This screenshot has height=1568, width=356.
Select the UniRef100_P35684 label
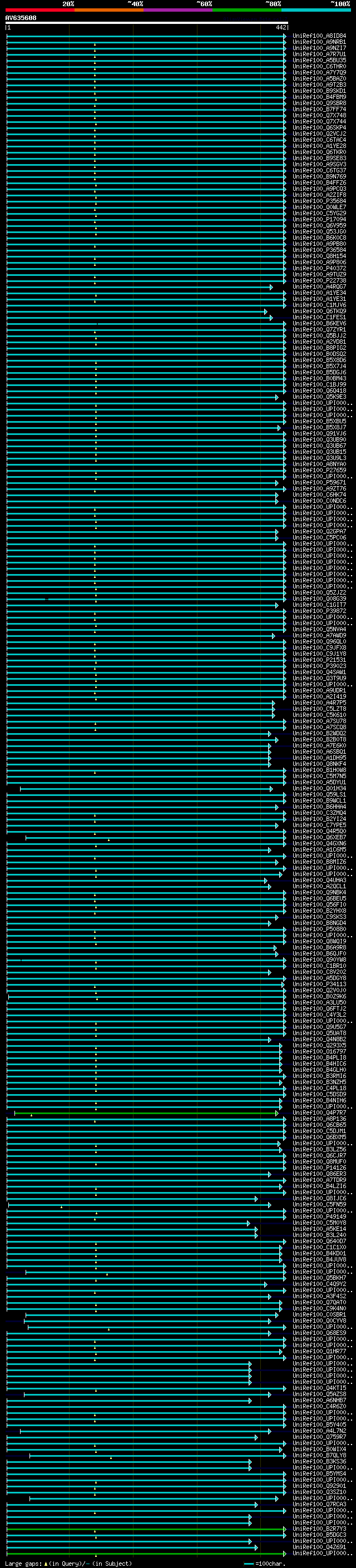click(319, 201)
